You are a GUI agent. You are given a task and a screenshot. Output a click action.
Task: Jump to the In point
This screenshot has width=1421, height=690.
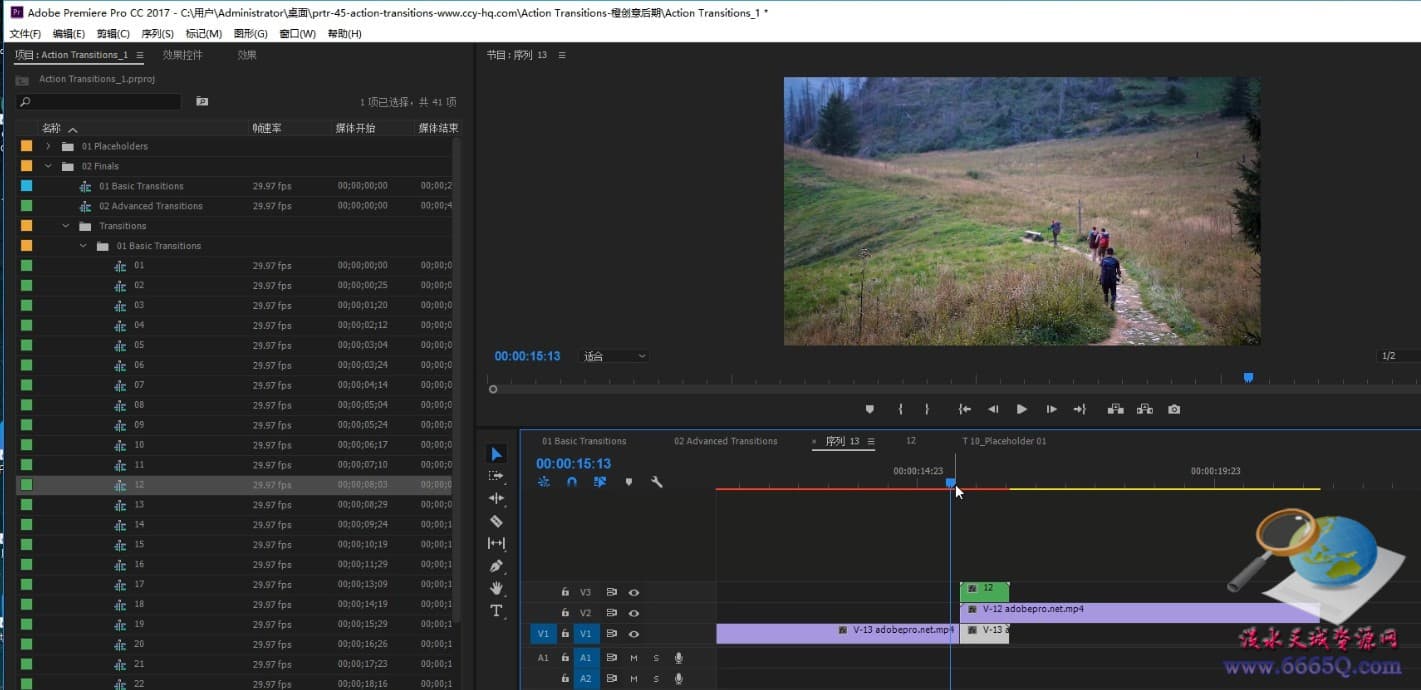tap(965, 409)
